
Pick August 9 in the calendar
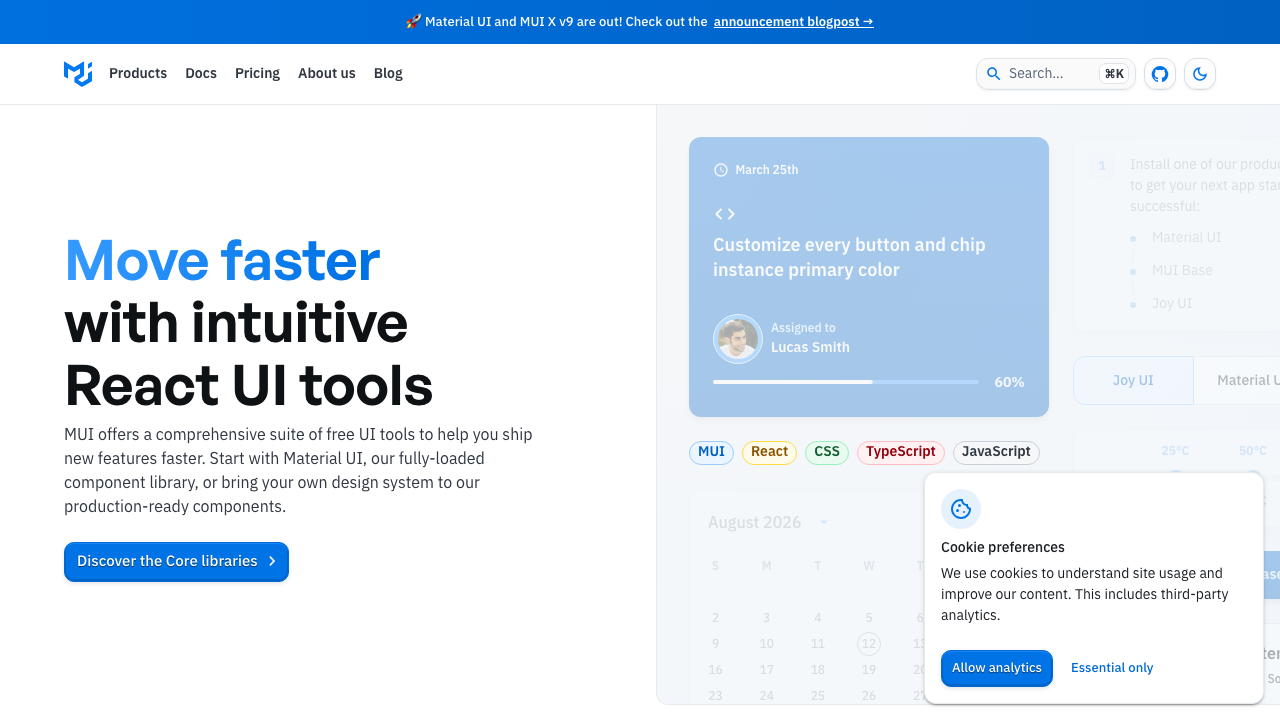tap(715, 644)
